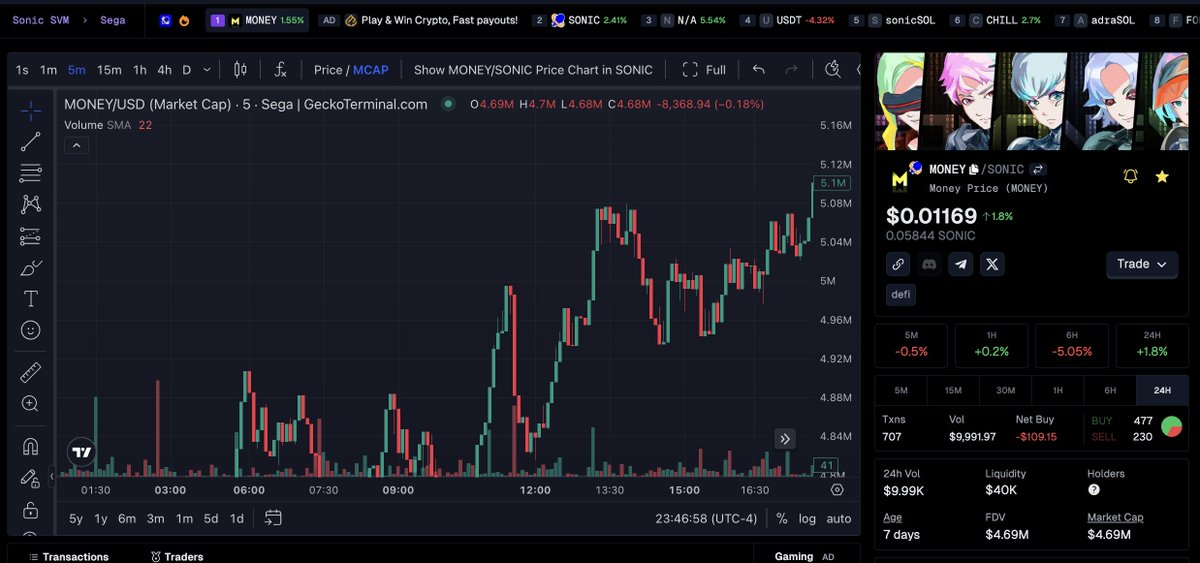Activate the zoom in tool
This screenshot has width=1200, height=563.
click(31, 404)
